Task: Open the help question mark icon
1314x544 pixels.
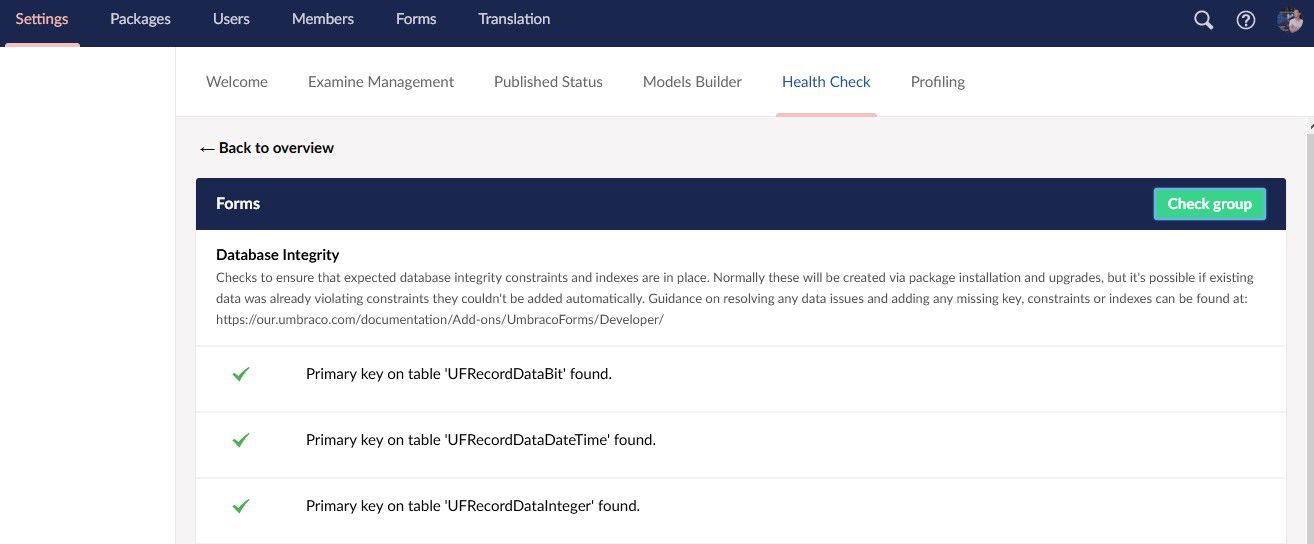Action: tap(1246, 20)
